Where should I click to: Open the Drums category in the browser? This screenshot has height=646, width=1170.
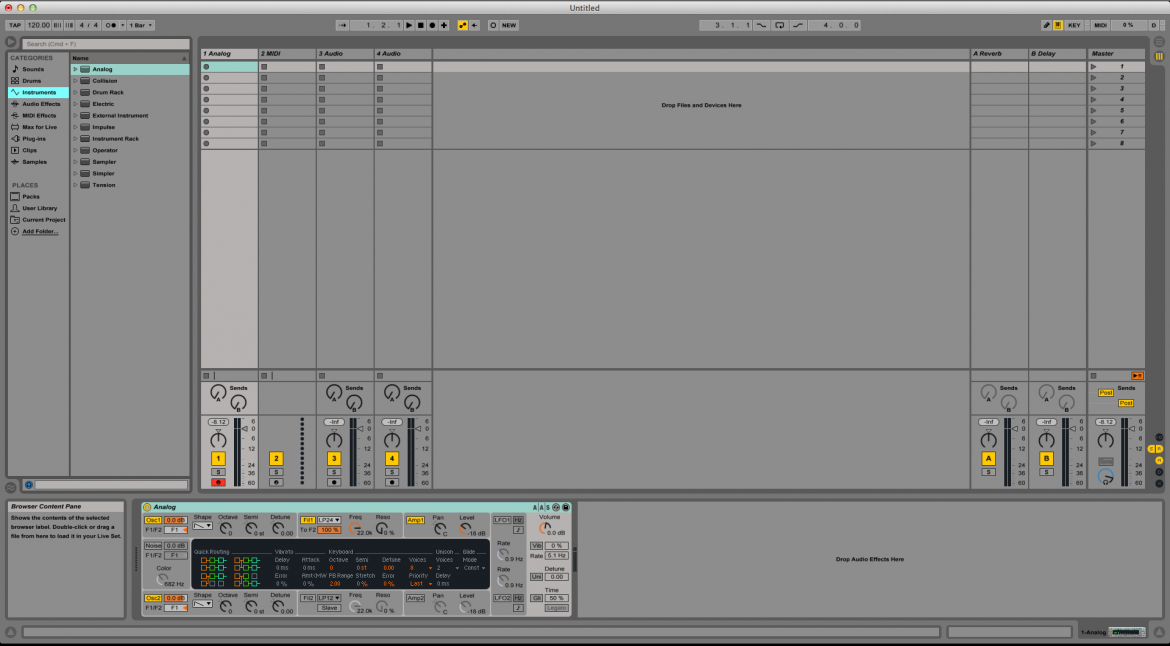(33, 80)
